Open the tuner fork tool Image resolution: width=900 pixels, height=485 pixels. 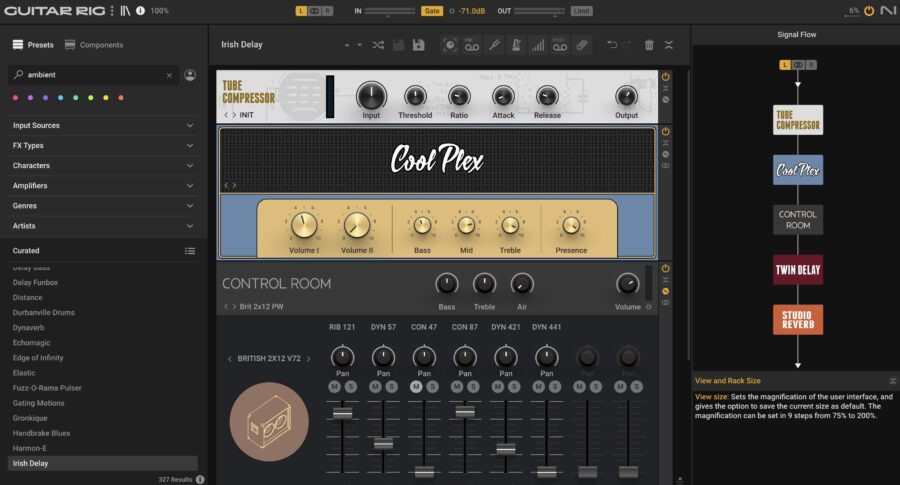(x=494, y=45)
